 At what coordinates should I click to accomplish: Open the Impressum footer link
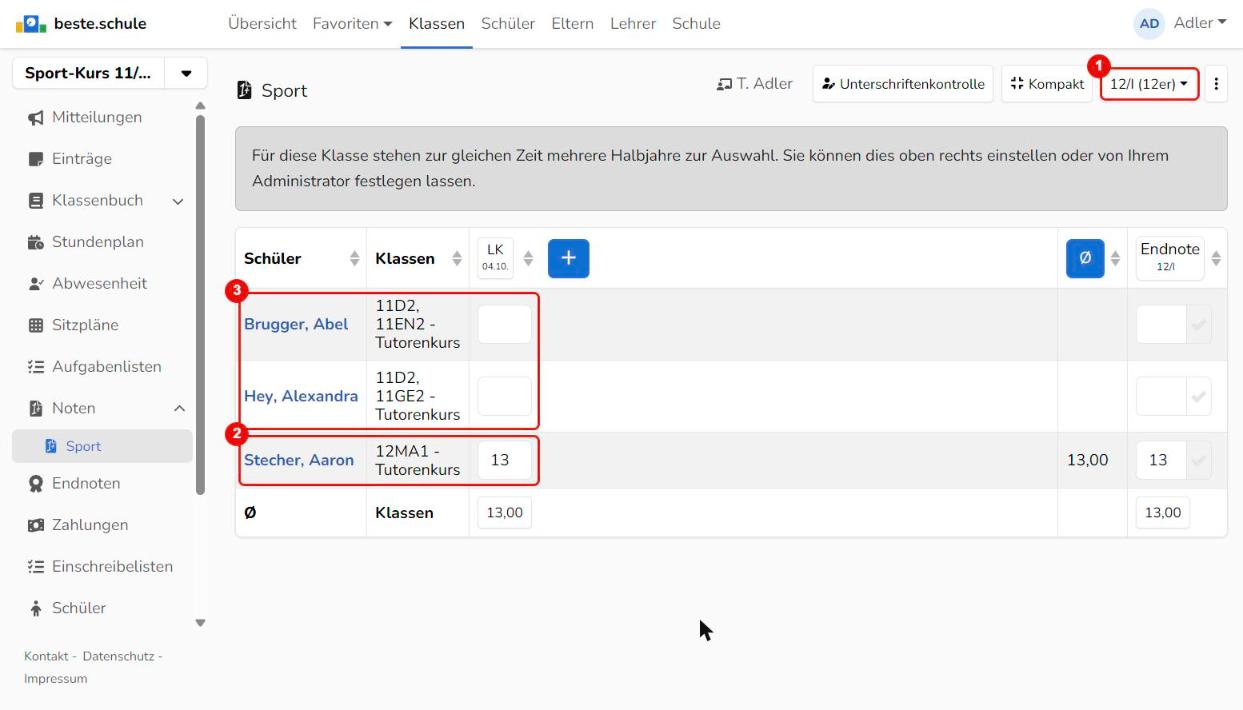click(55, 679)
